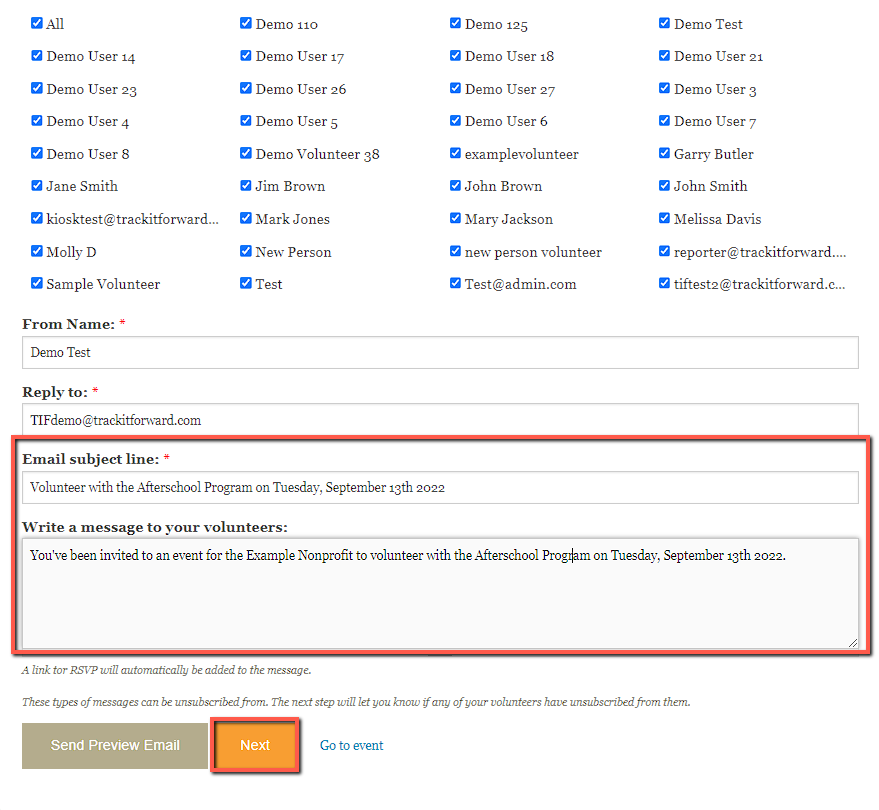Toggle Demo User 8 checkbox
879x810 pixels.
[36, 153]
